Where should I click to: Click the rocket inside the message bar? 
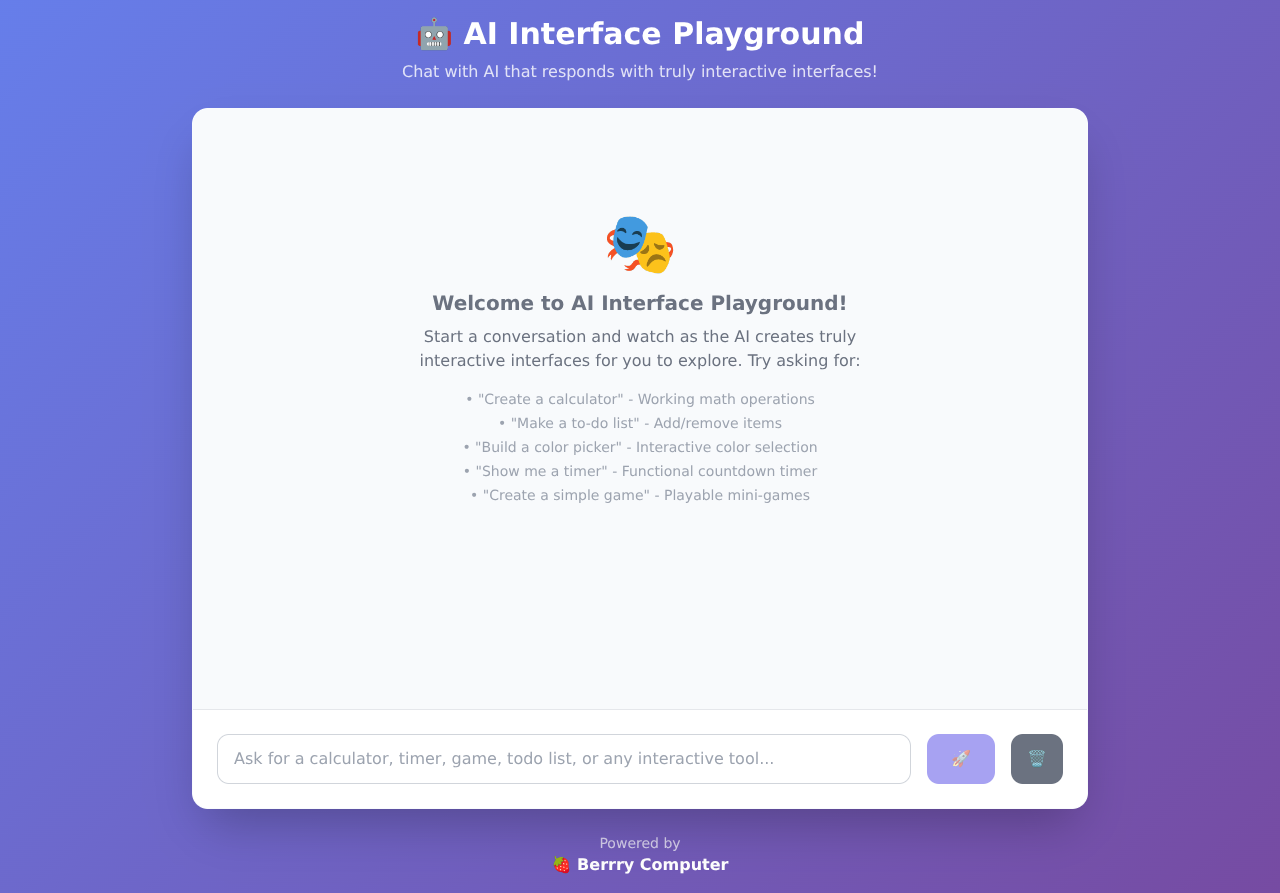click(959, 758)
